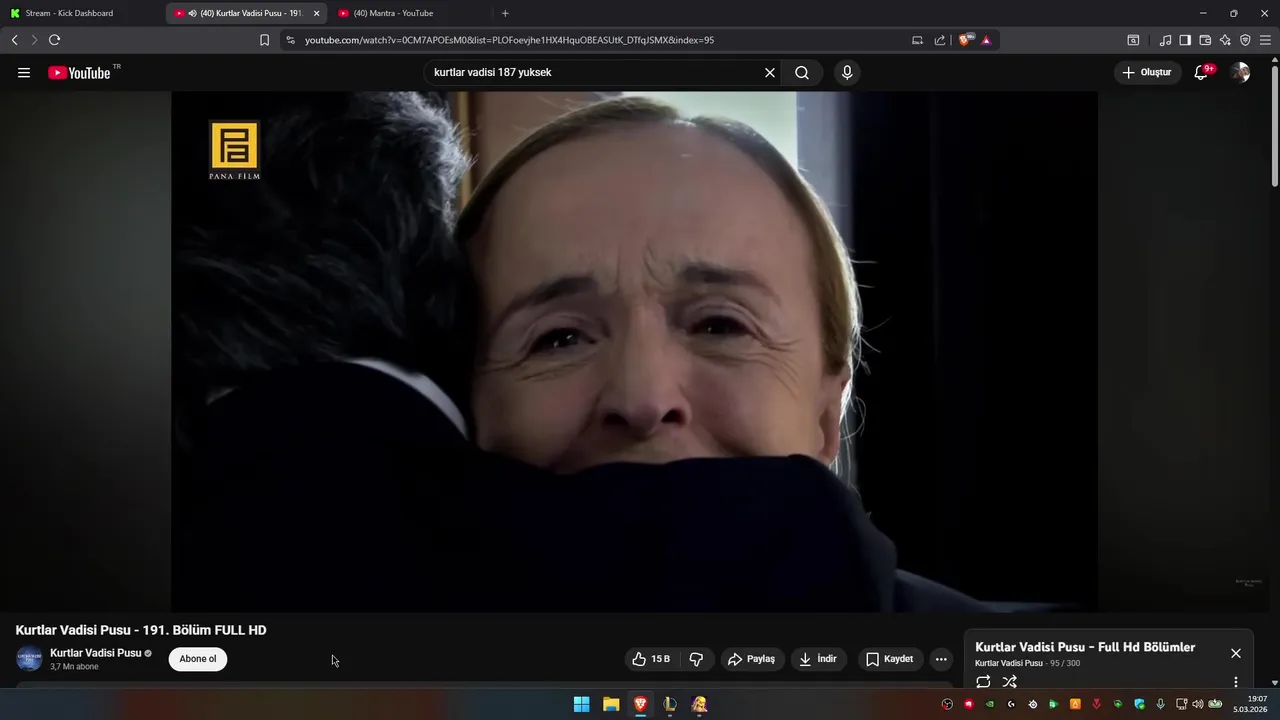Close the playlist panel
The height and width of the screenshot is (720, 1280).
[x=1236, y=653]
